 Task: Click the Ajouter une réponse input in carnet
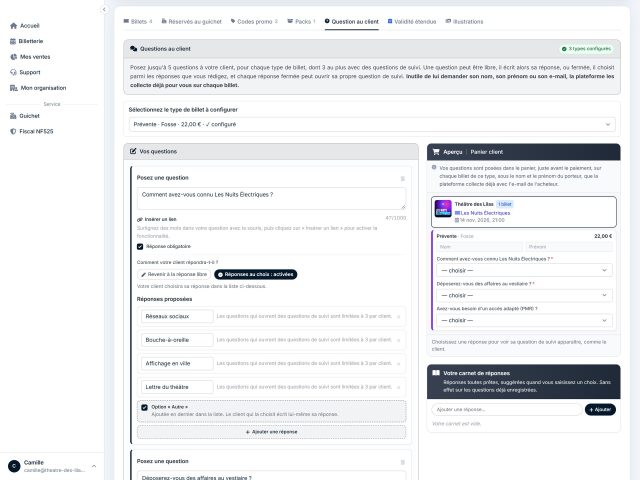tap(507, 409)
